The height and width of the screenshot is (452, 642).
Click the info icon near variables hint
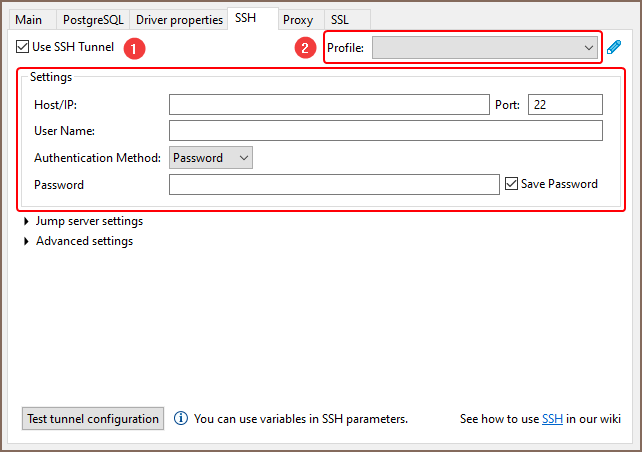[181, 419]
